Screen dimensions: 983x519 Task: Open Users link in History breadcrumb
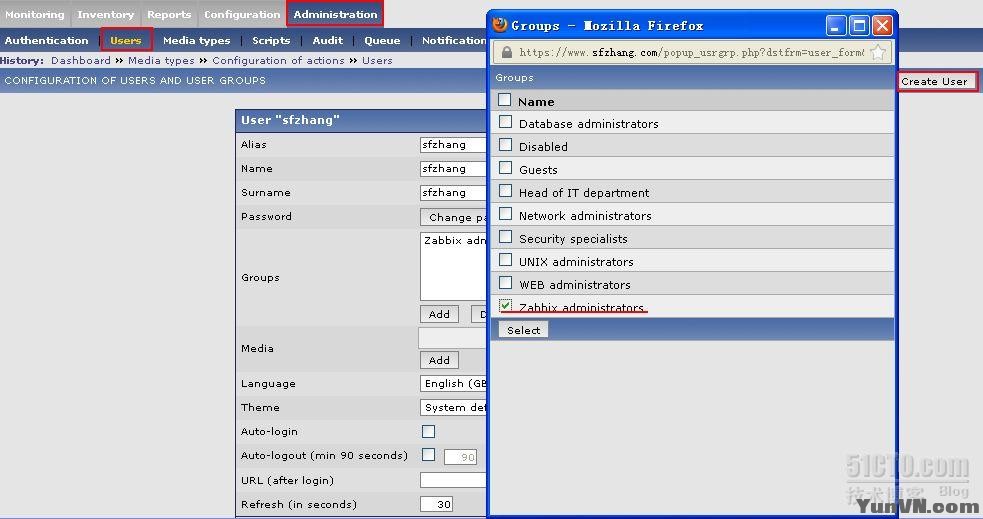[x=377, y=60]
